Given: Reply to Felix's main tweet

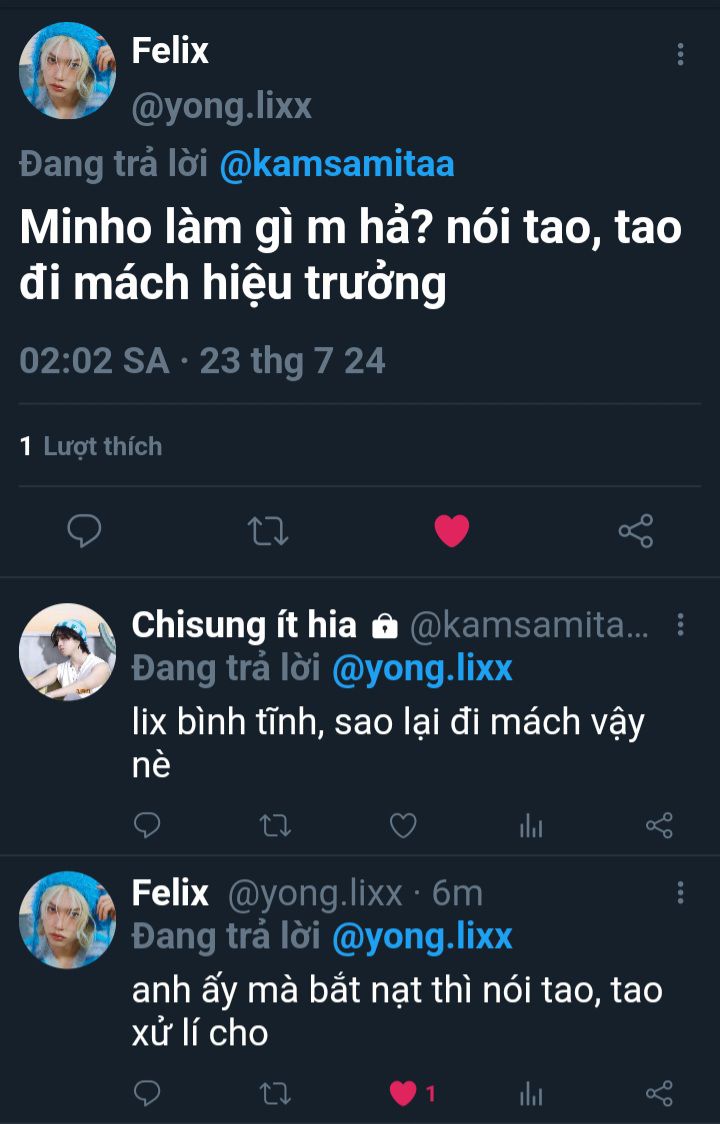Looking at the screenshot, I should [x=84, y=531].
